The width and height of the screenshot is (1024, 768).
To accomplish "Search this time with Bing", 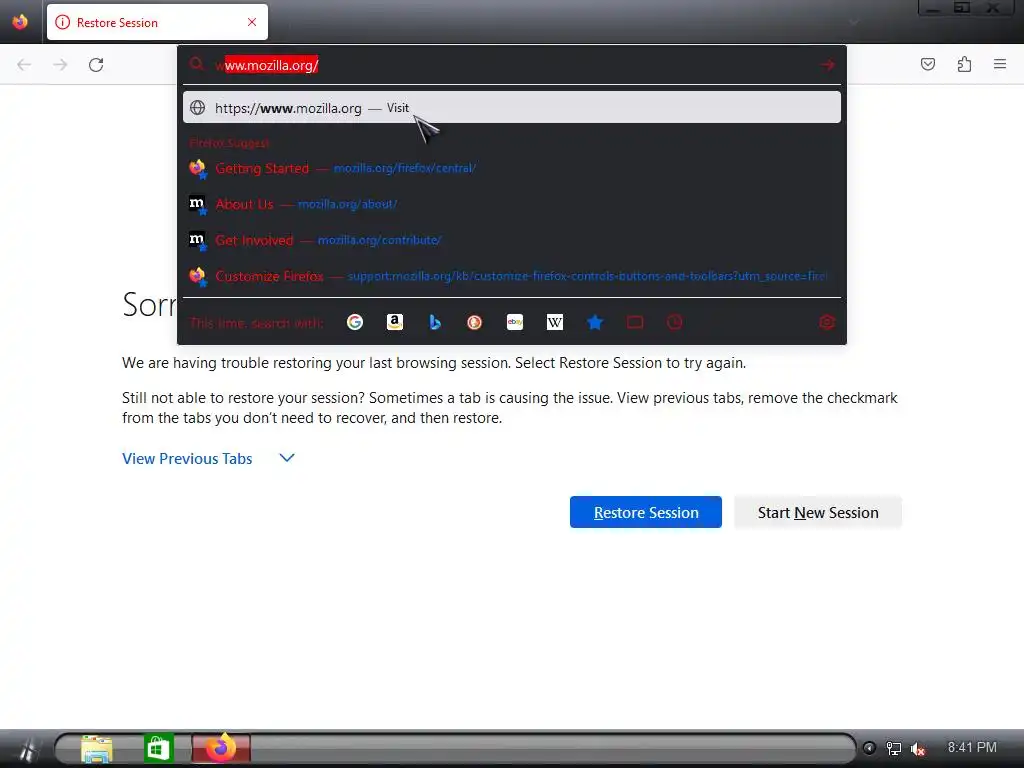I will 435,322.
